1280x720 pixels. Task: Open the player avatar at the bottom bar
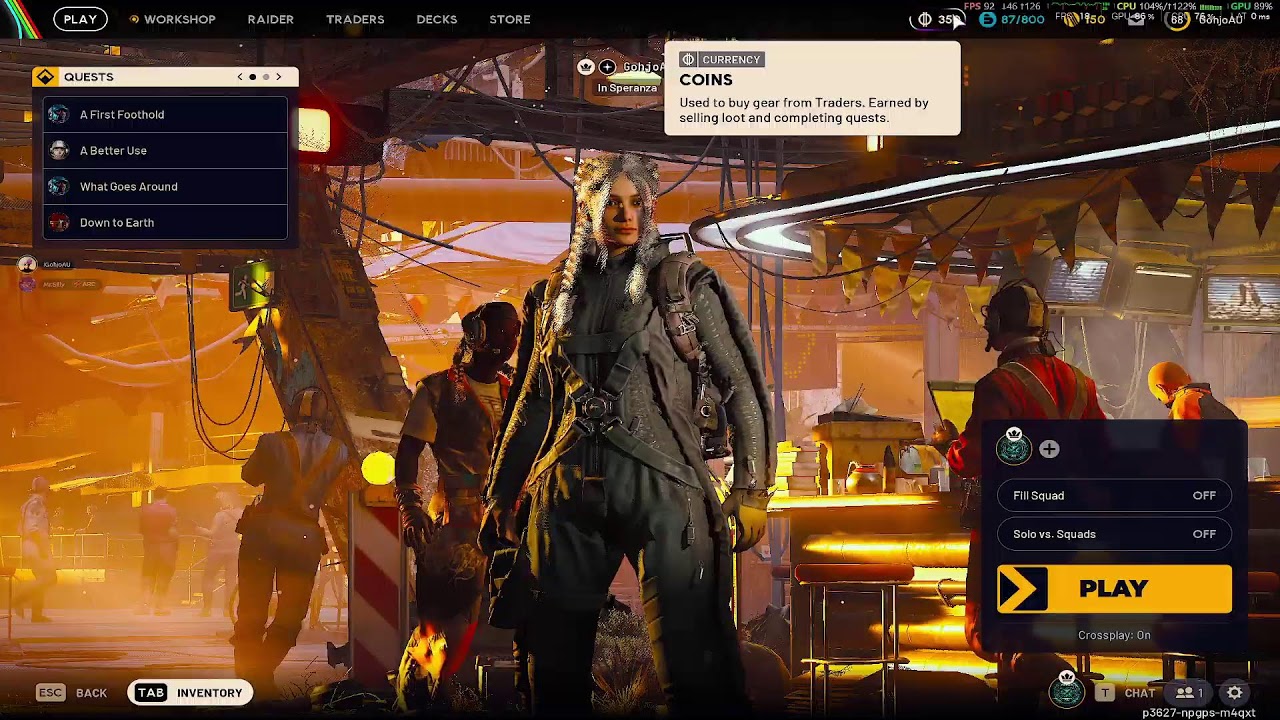1067,690
